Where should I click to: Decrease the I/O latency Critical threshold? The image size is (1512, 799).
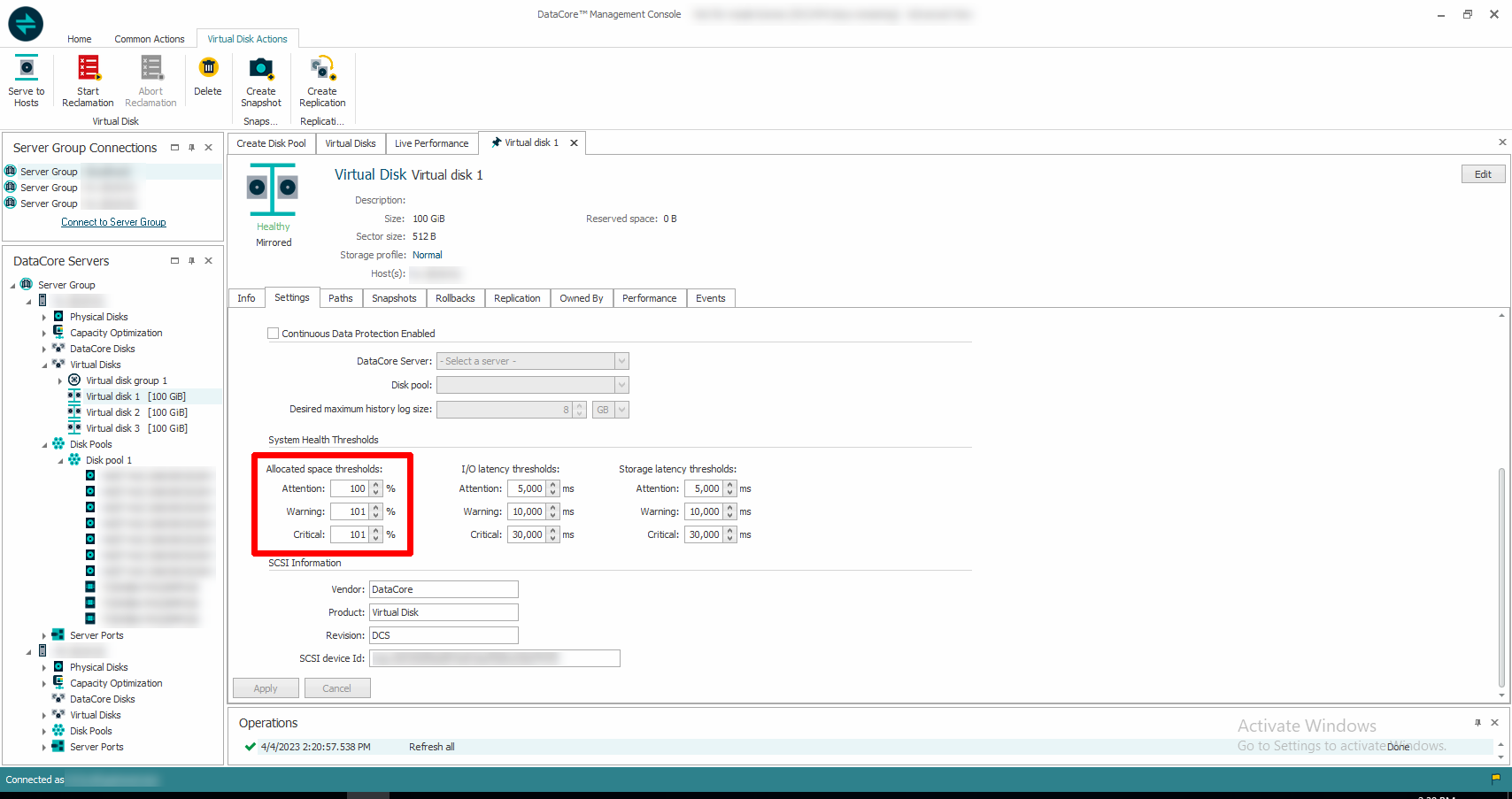(x=553, y=538)
